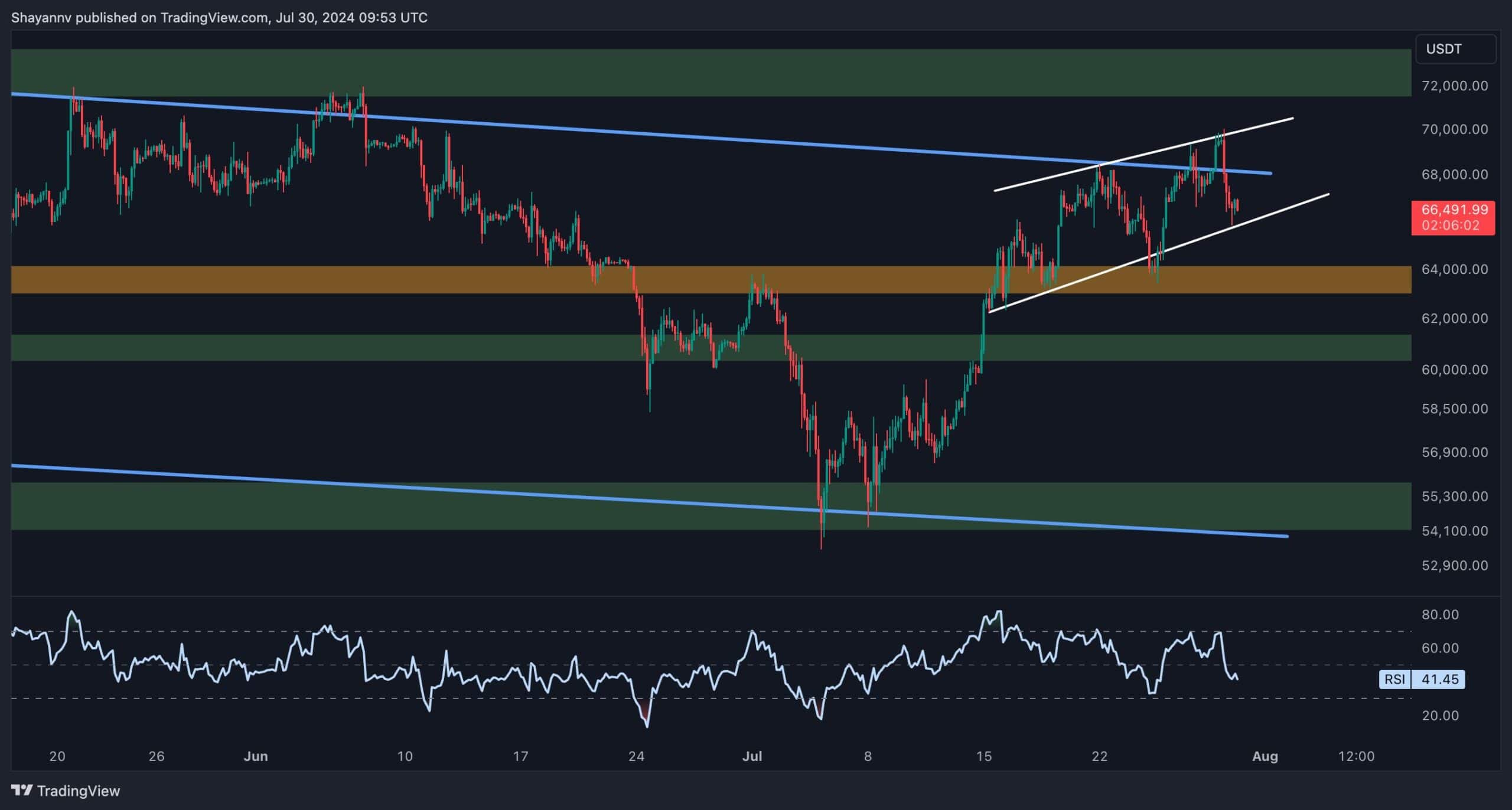Click the TradingView logo icon
This screenshot has height=810, width=1512.
[x=22, y=790]
